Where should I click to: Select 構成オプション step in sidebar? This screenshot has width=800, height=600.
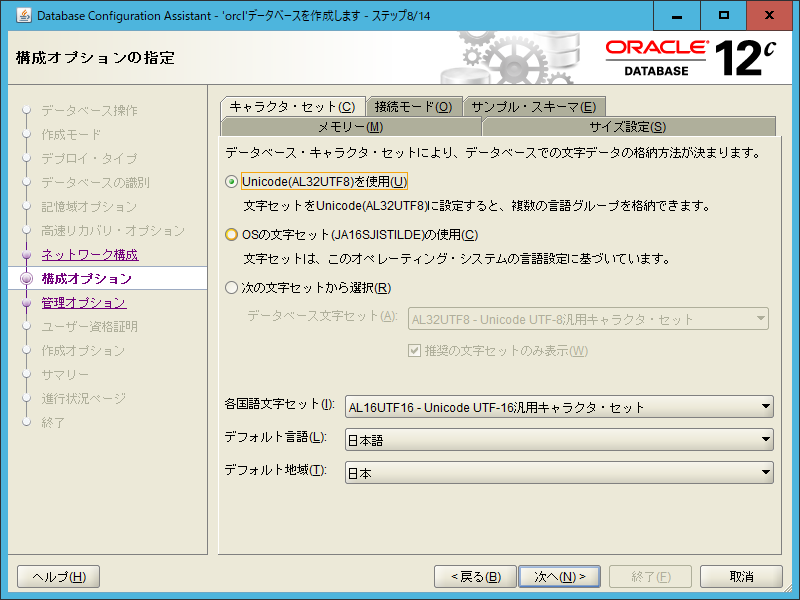coord(87,279)
